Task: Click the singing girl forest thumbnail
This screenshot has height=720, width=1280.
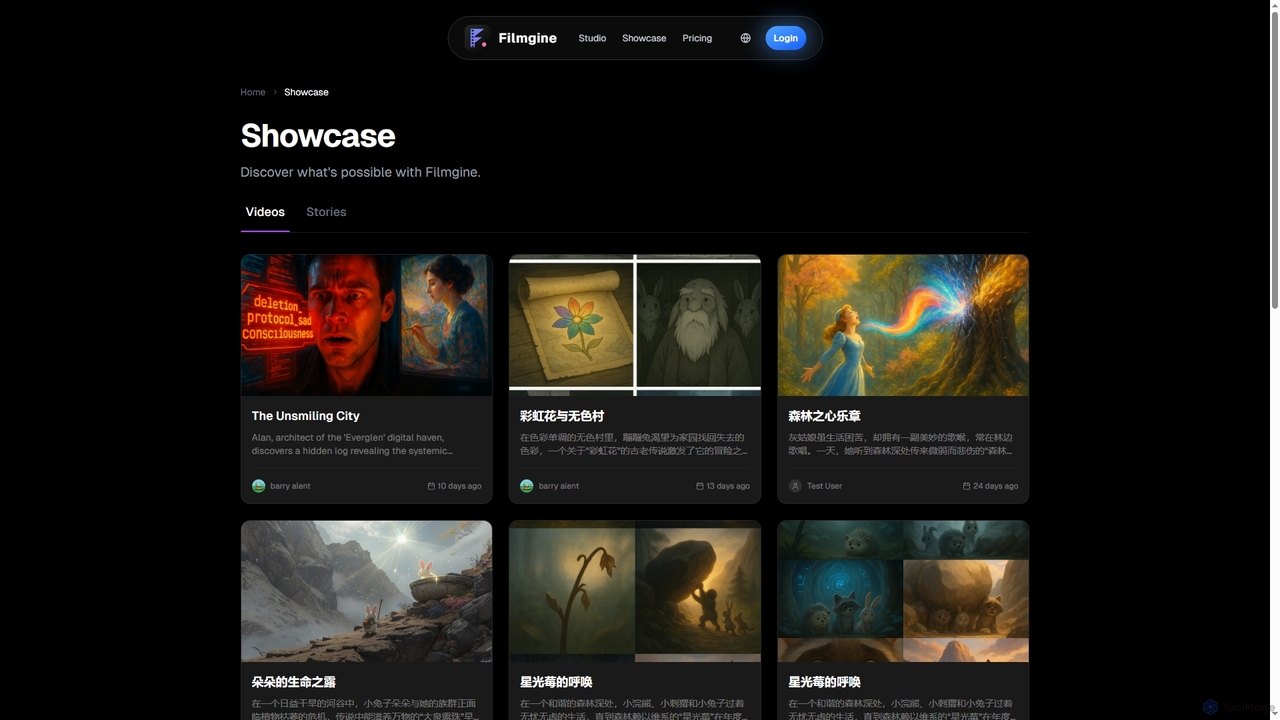Action: tap(903, 325)
